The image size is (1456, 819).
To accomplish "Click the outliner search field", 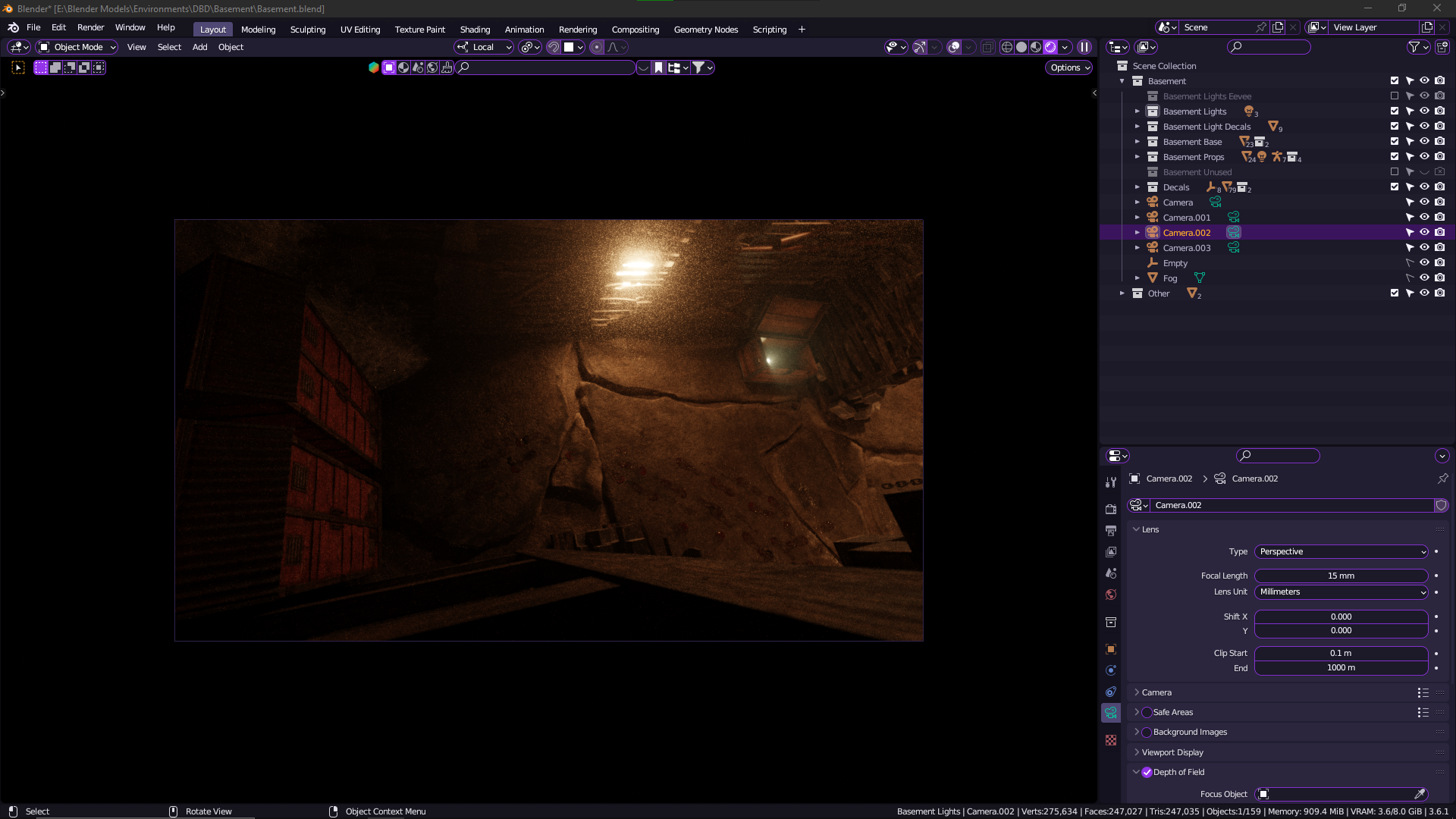I will pos(1269,47).
